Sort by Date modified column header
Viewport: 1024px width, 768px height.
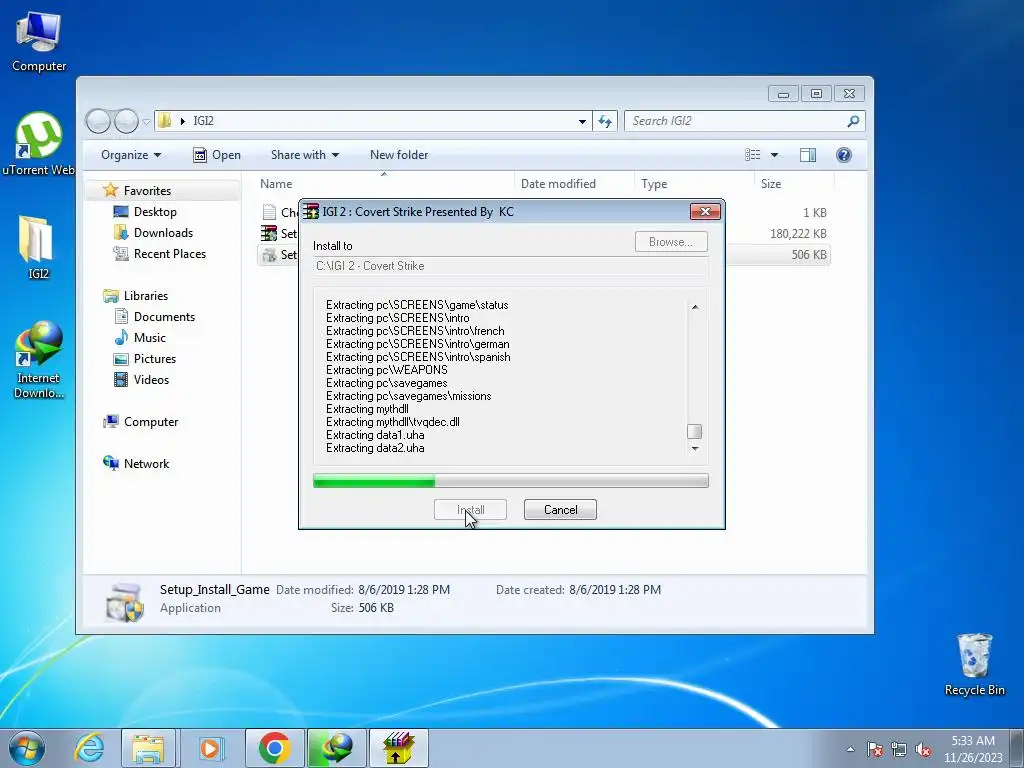574,184
